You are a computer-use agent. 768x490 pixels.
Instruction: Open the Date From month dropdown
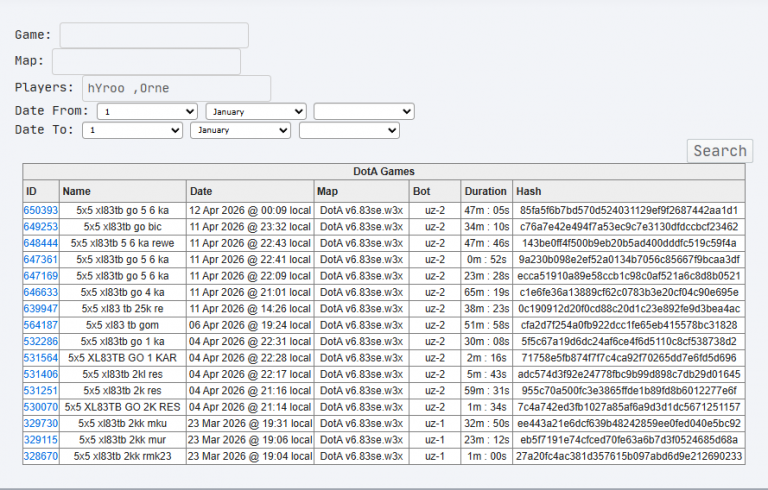[x=256, y=111]
